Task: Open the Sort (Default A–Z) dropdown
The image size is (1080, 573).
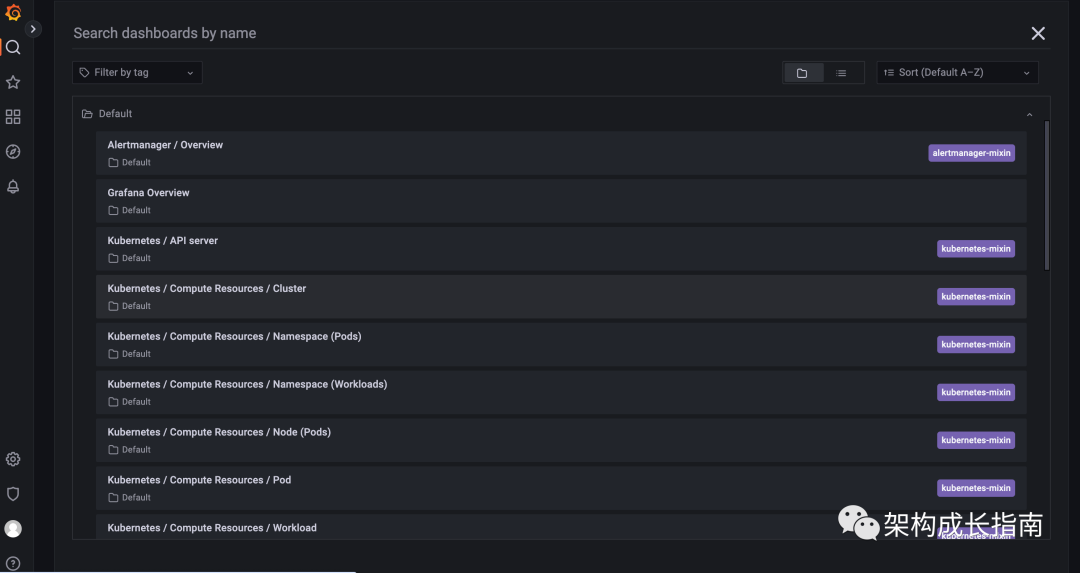Action: [x=957, y=72]
